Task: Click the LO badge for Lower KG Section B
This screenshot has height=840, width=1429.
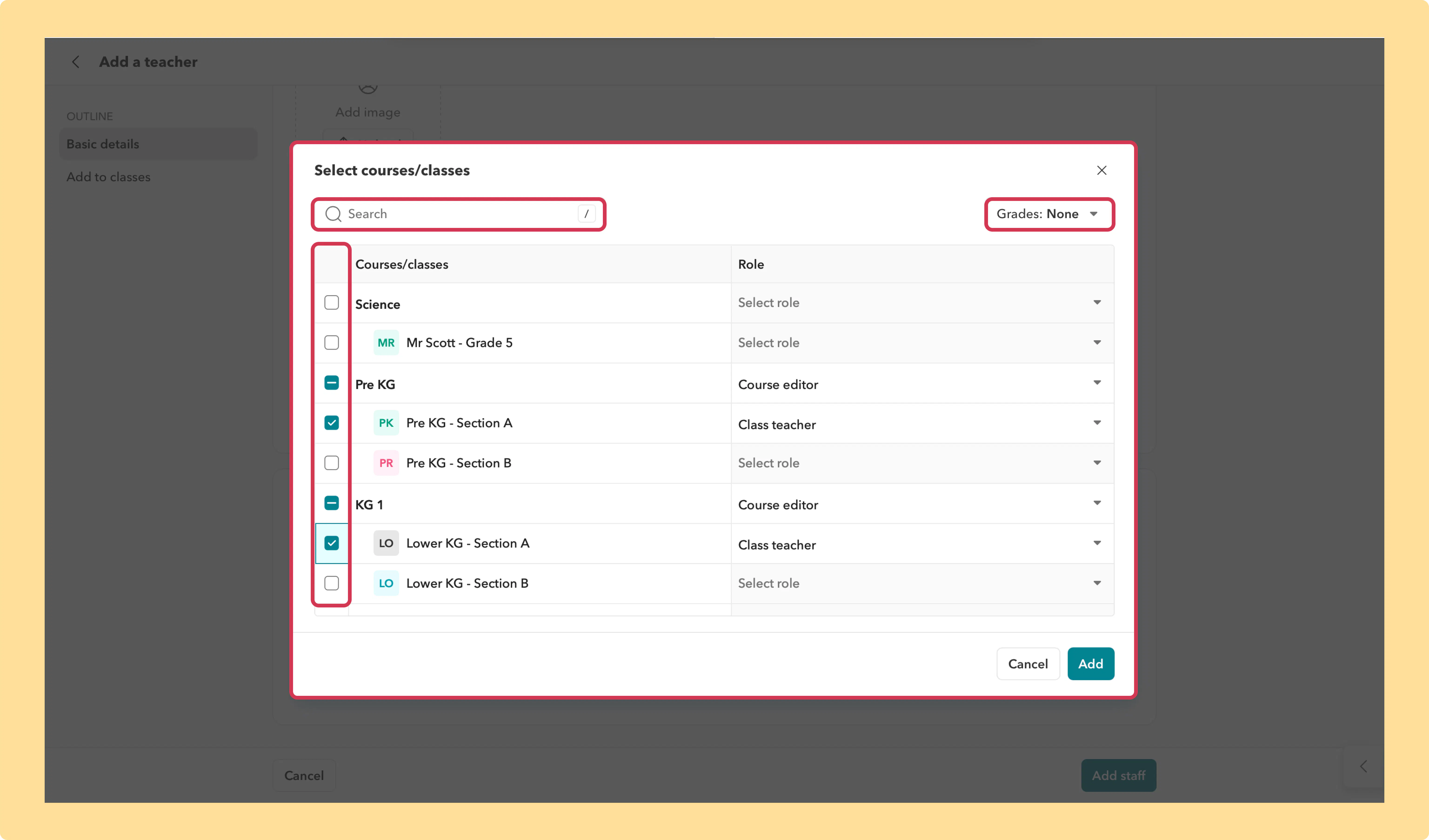Action: coord(386,583)
